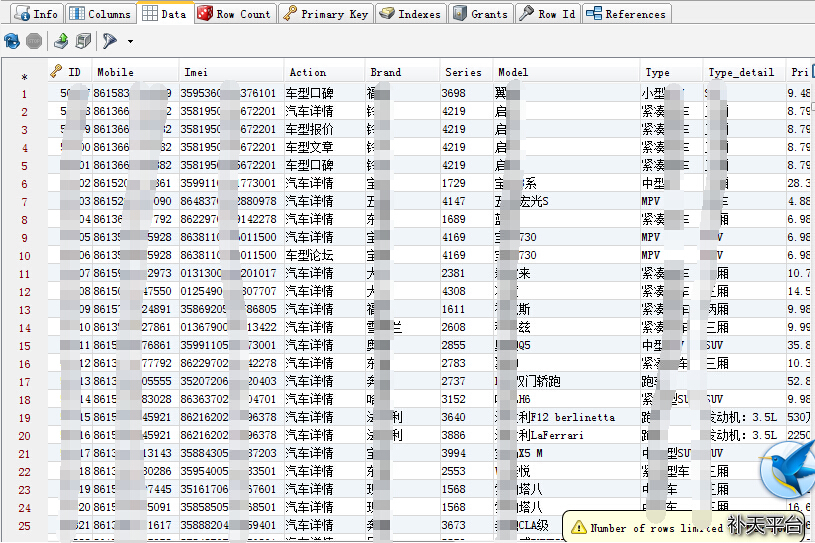Open the References tab
This screenshot has width=815, height=543.
625,14
